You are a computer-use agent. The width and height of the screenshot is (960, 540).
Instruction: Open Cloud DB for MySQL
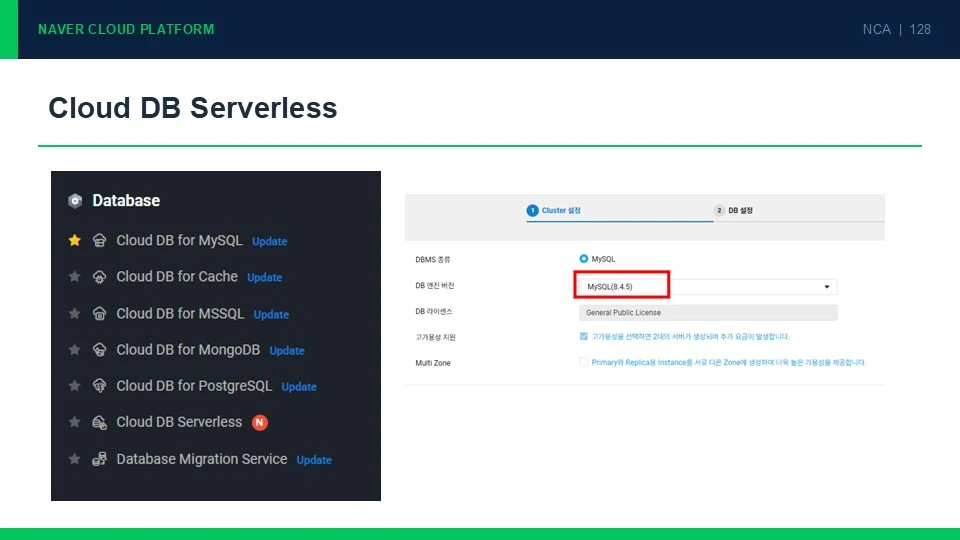[x=179, y=241]
